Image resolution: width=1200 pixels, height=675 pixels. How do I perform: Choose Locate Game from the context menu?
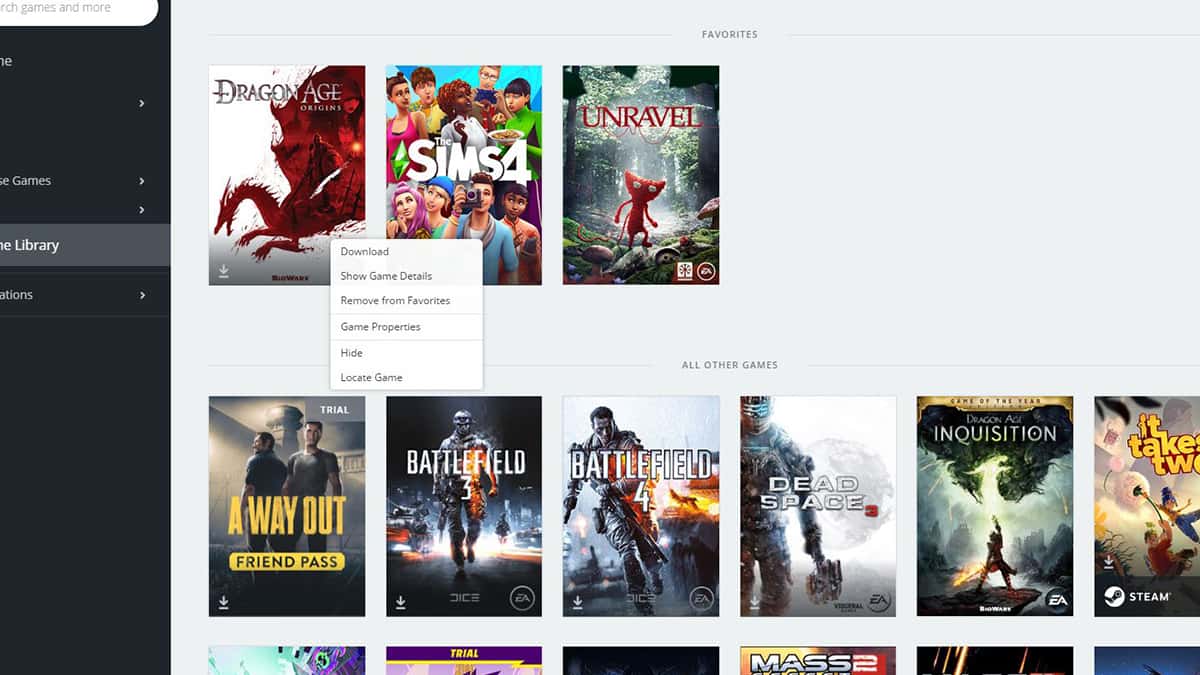(x=370, y=377)
